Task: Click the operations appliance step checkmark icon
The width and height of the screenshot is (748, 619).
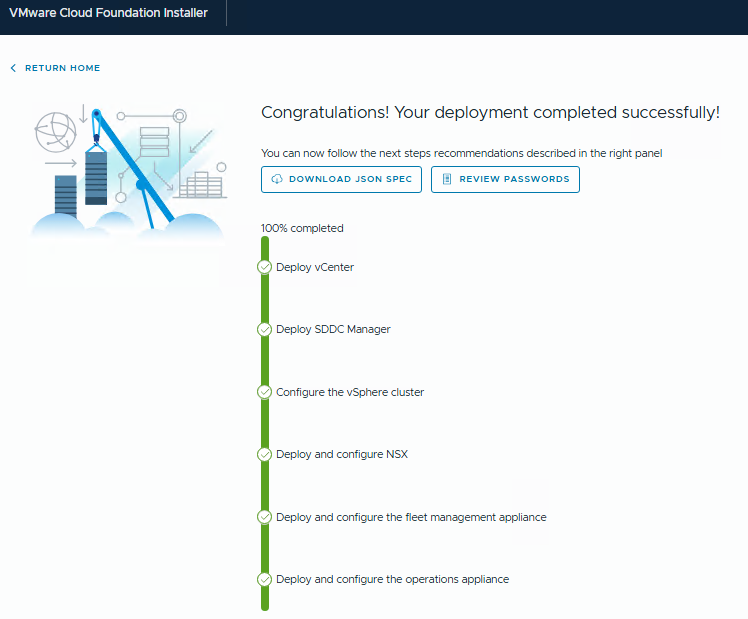Action: tap(265, 579)
